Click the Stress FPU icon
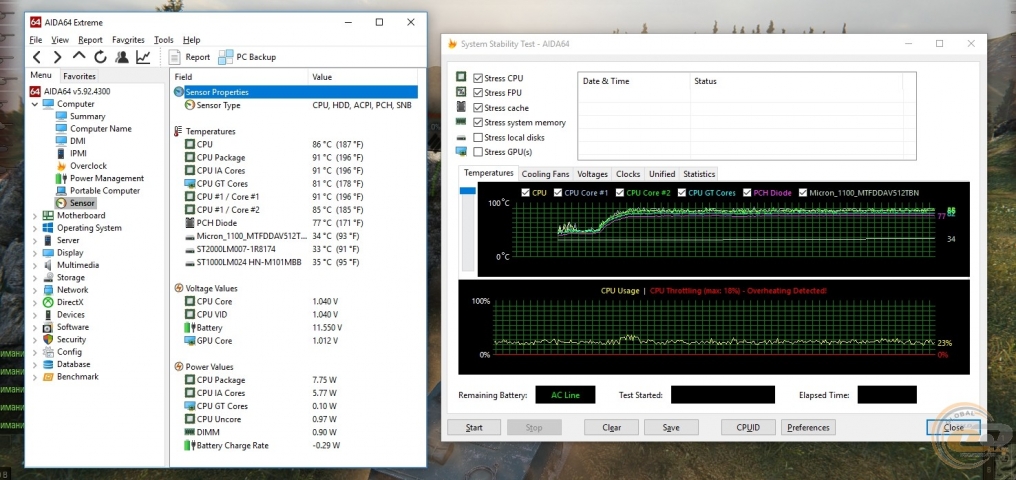The image size is (1016, 480). click(x=461, y=93)
